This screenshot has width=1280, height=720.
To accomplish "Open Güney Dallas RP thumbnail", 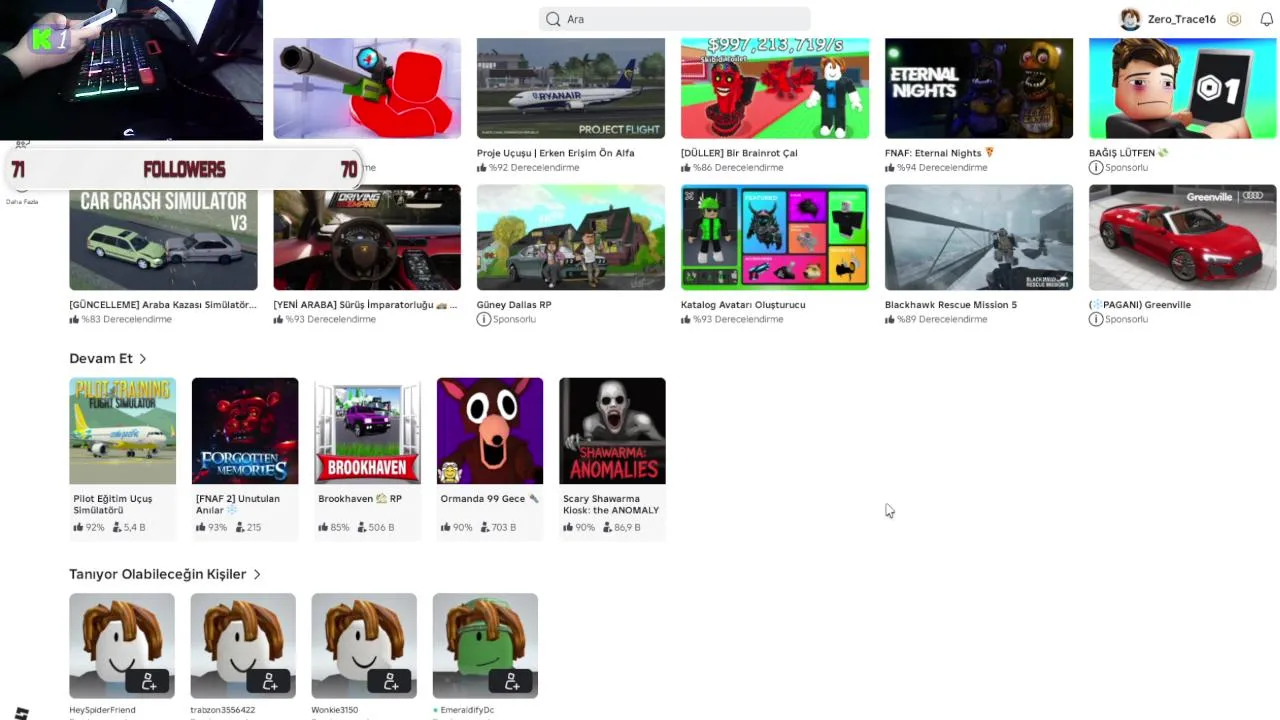I will coord(571,237).
